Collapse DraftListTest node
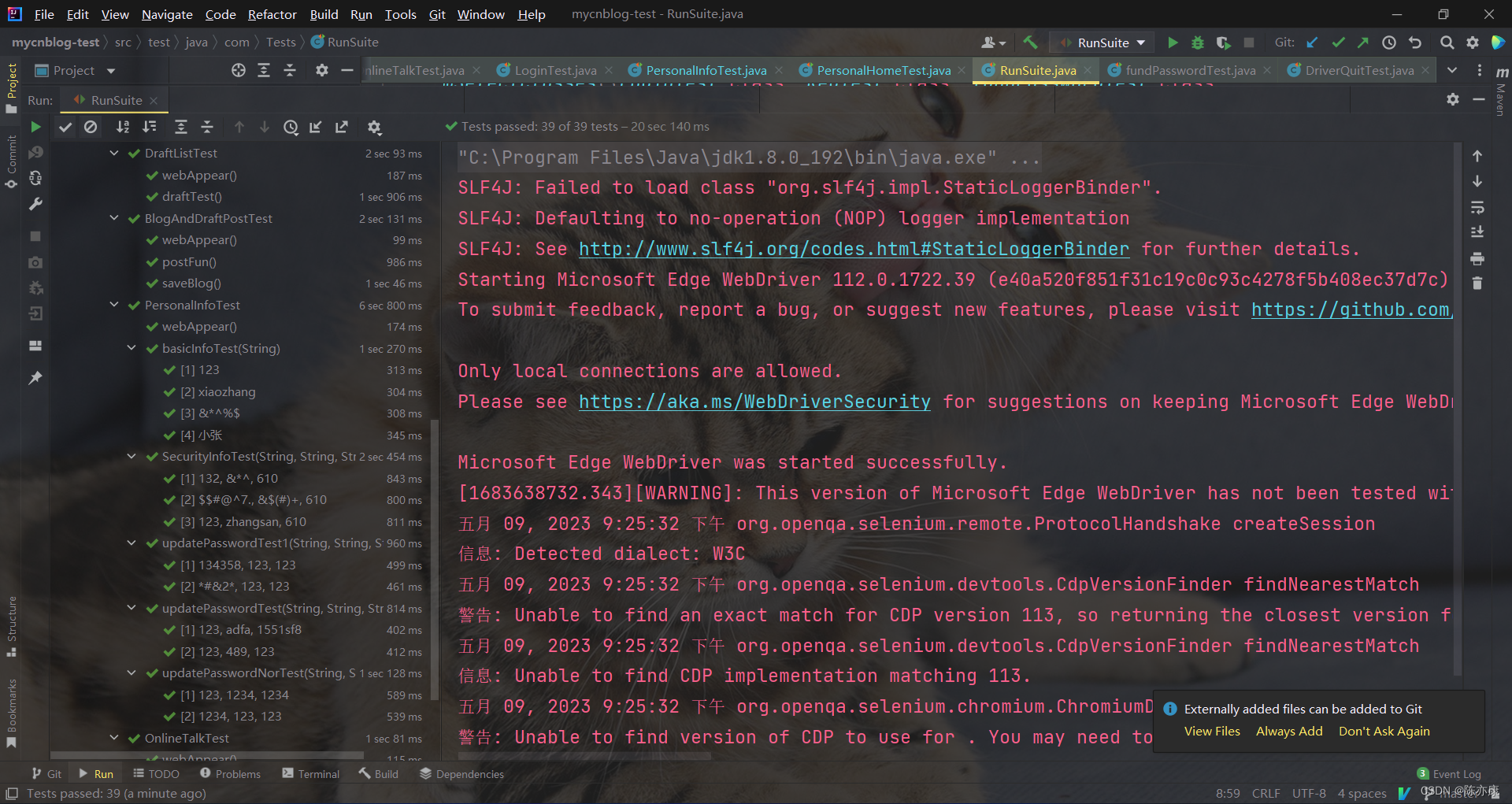Screen dimensions: 1512x804 click(114, 153)
